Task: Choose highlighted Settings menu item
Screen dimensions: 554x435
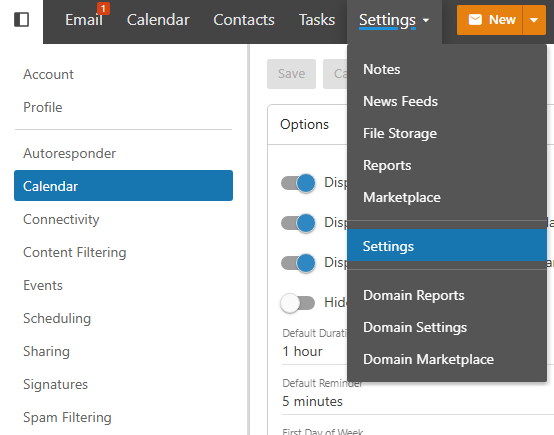Action: pyautogui.click(x=447, y=245)
